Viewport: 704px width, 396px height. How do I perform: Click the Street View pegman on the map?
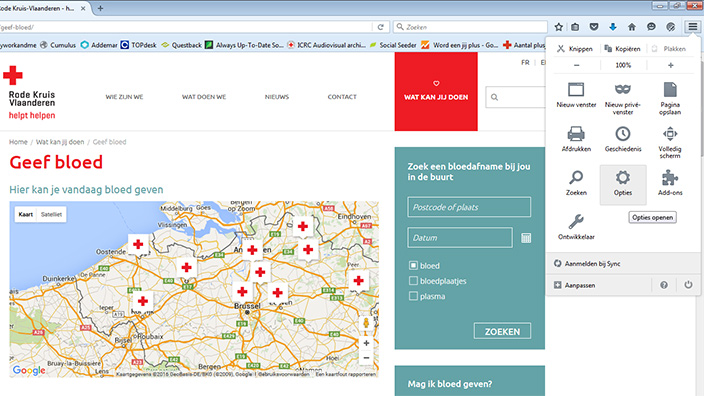pyautogui.click(x=366, y=323)
